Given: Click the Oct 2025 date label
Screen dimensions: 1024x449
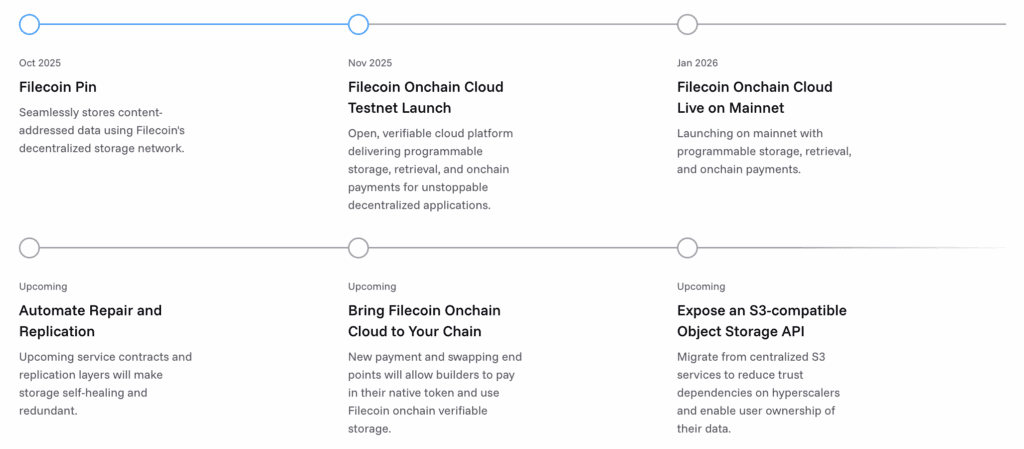Looking at the screenshot, I should (40, 63).
